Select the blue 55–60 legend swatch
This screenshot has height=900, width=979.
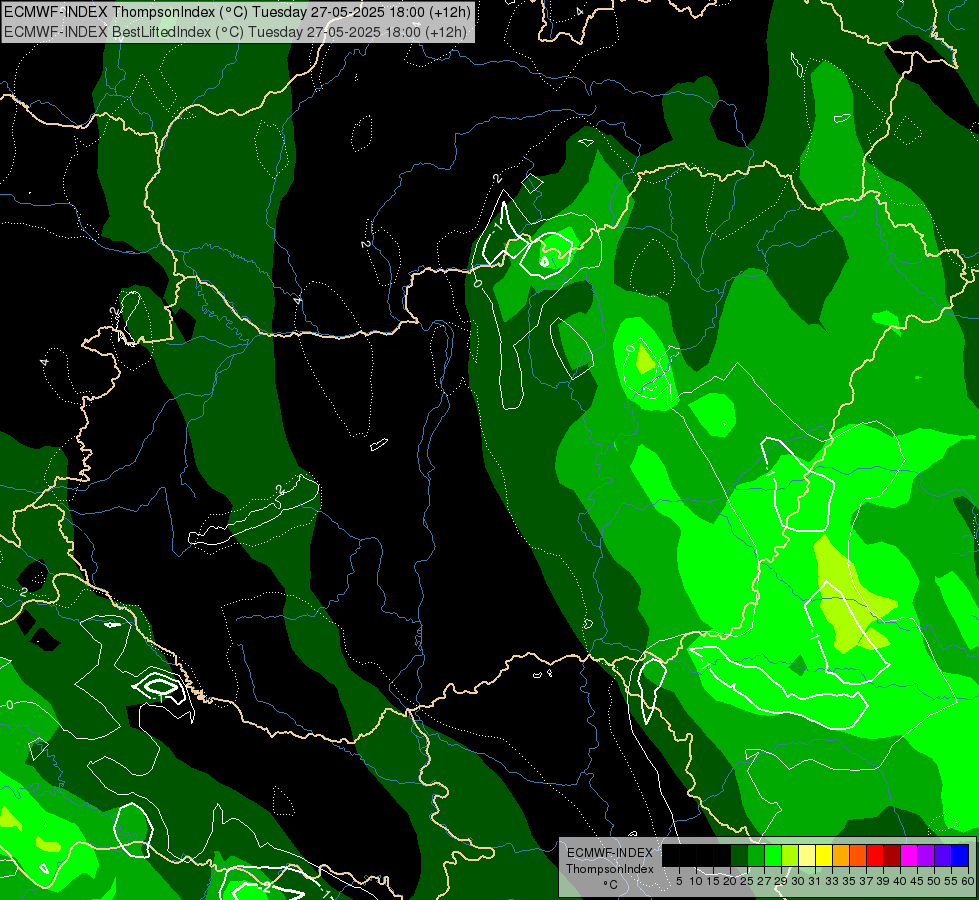click(960, 856)
